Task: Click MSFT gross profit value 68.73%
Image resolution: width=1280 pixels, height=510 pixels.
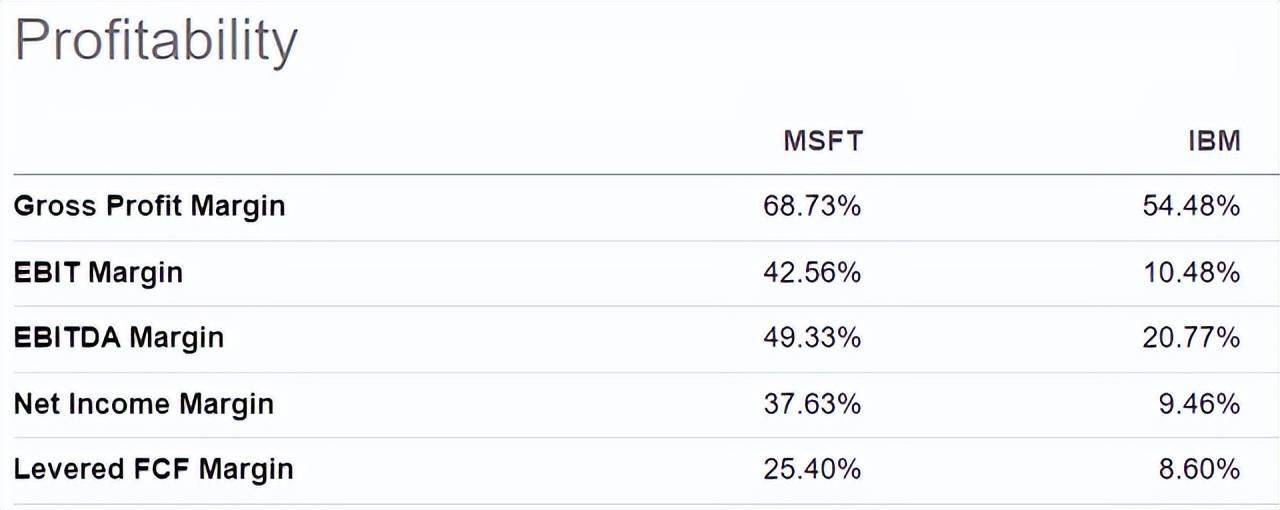Action: coord(811,206)
